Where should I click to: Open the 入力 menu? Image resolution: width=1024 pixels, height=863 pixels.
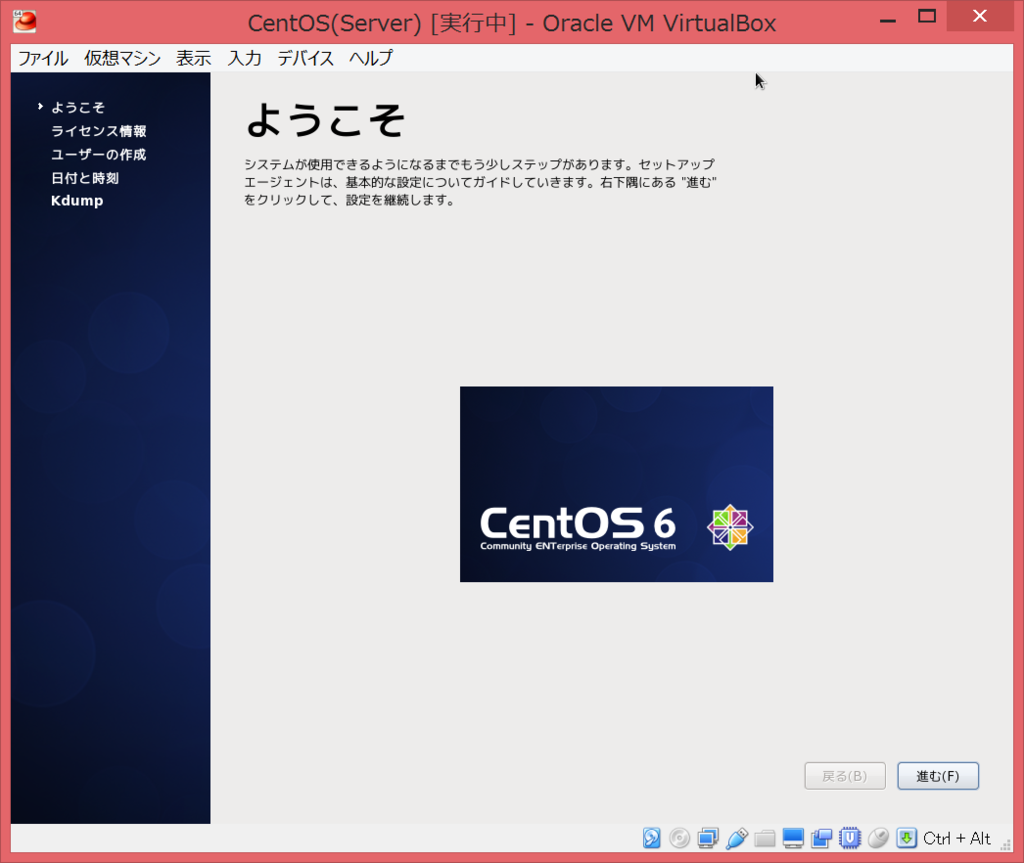[244, 58]
